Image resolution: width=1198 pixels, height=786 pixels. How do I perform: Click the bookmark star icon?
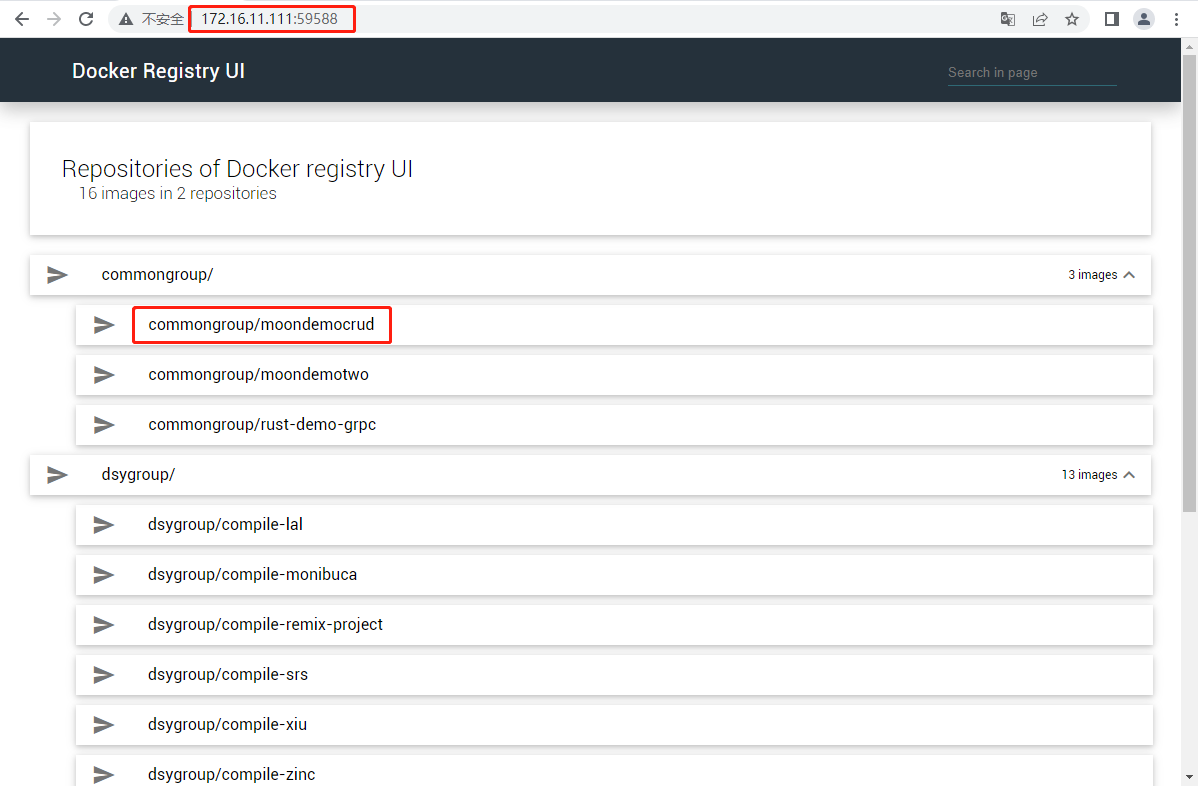pos(1071,18)
